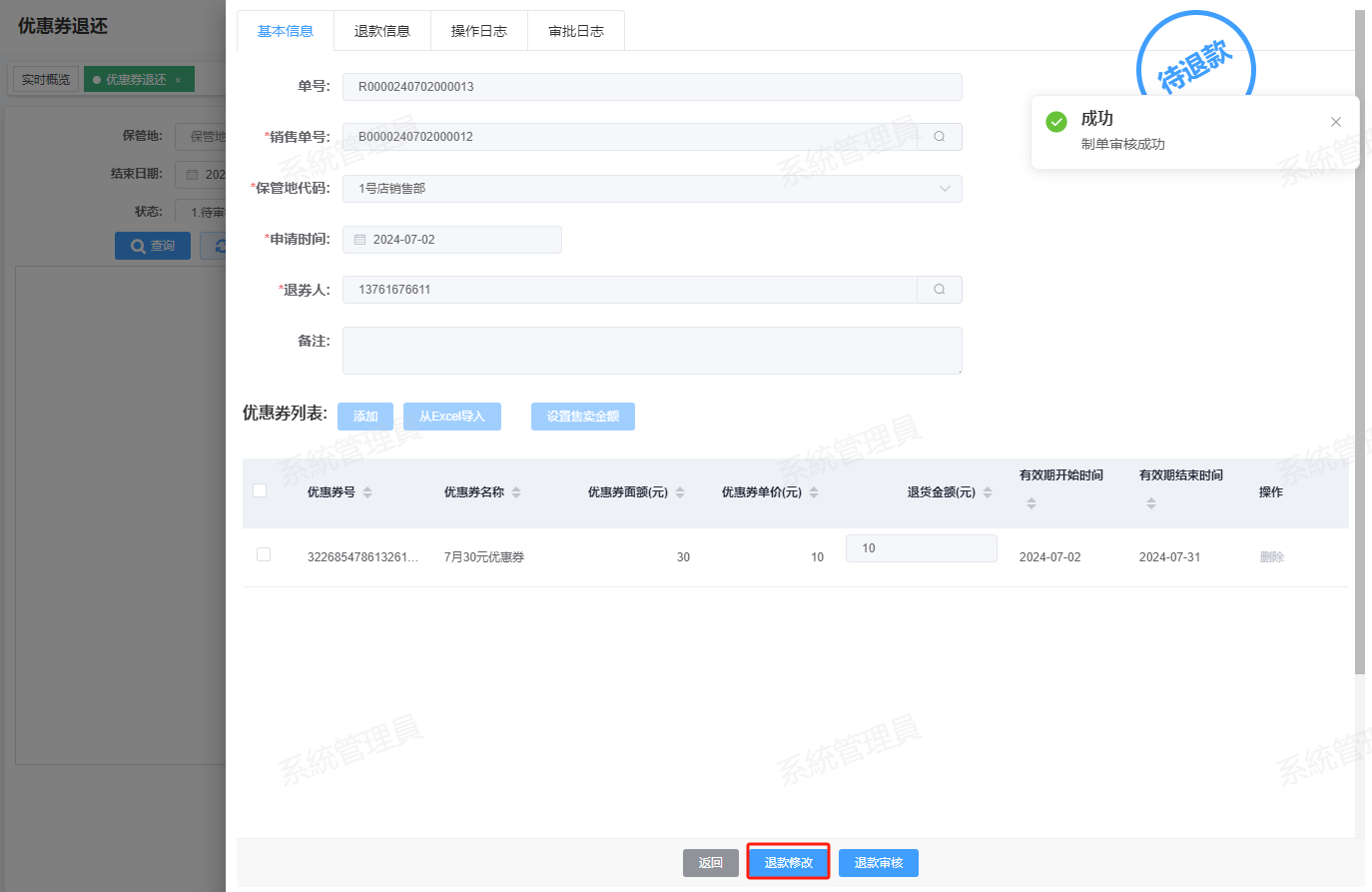Tick the select-all checkbox in the coupon table header
The height and width of the screenshot is (892, 1372).
(260, 490)
